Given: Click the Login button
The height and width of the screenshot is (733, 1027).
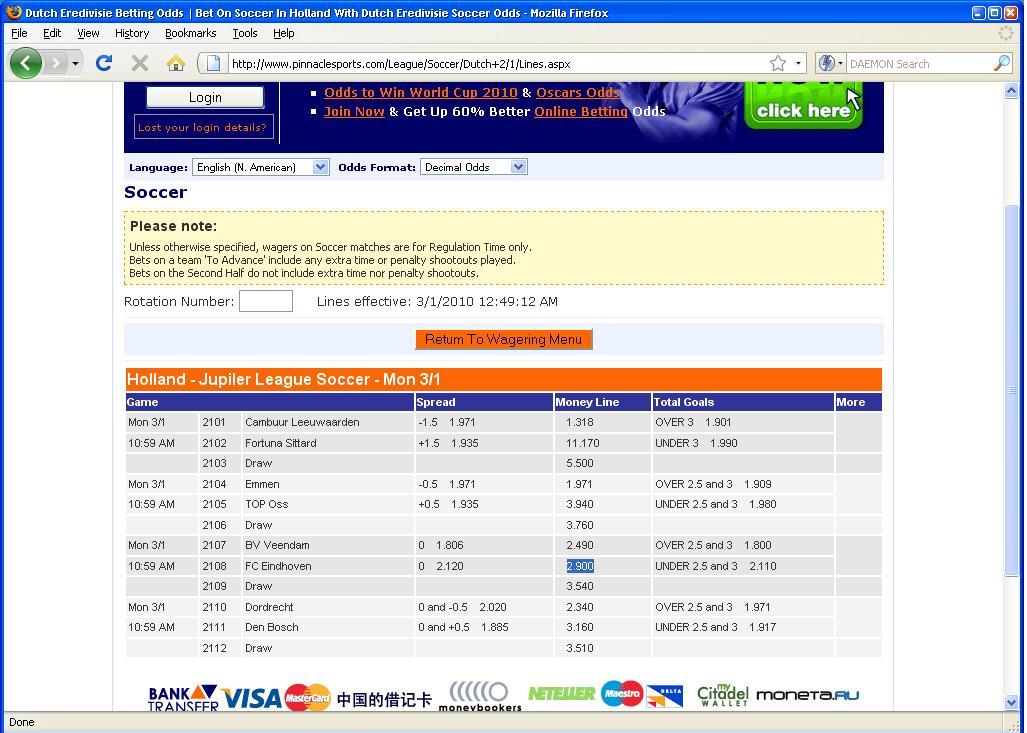Looking at the screenshot, I should (x=205, y=97).
